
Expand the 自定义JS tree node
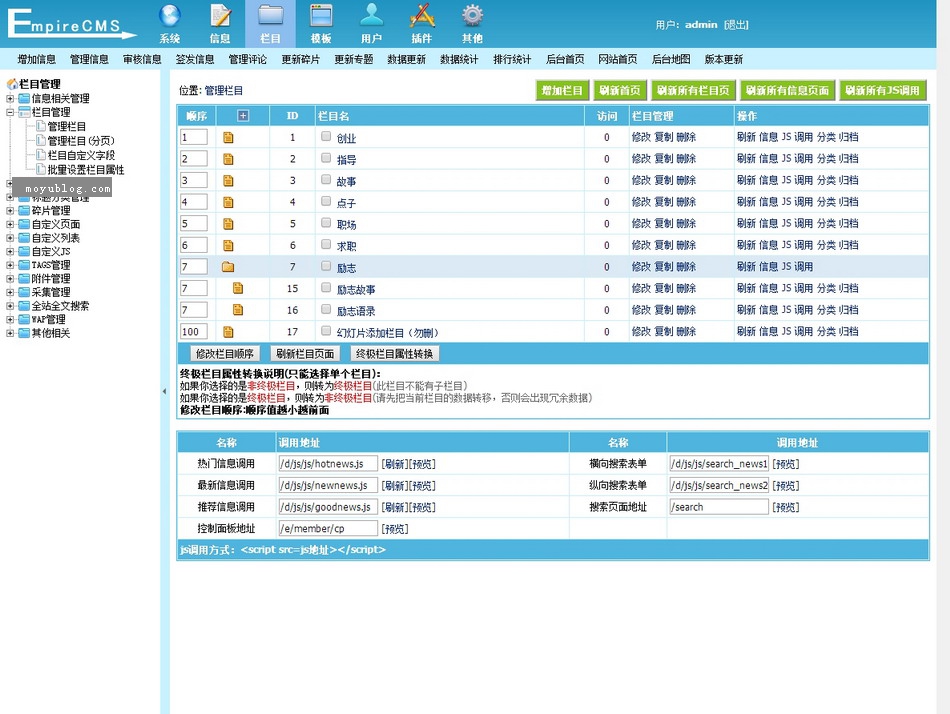(x=10, y=252)
